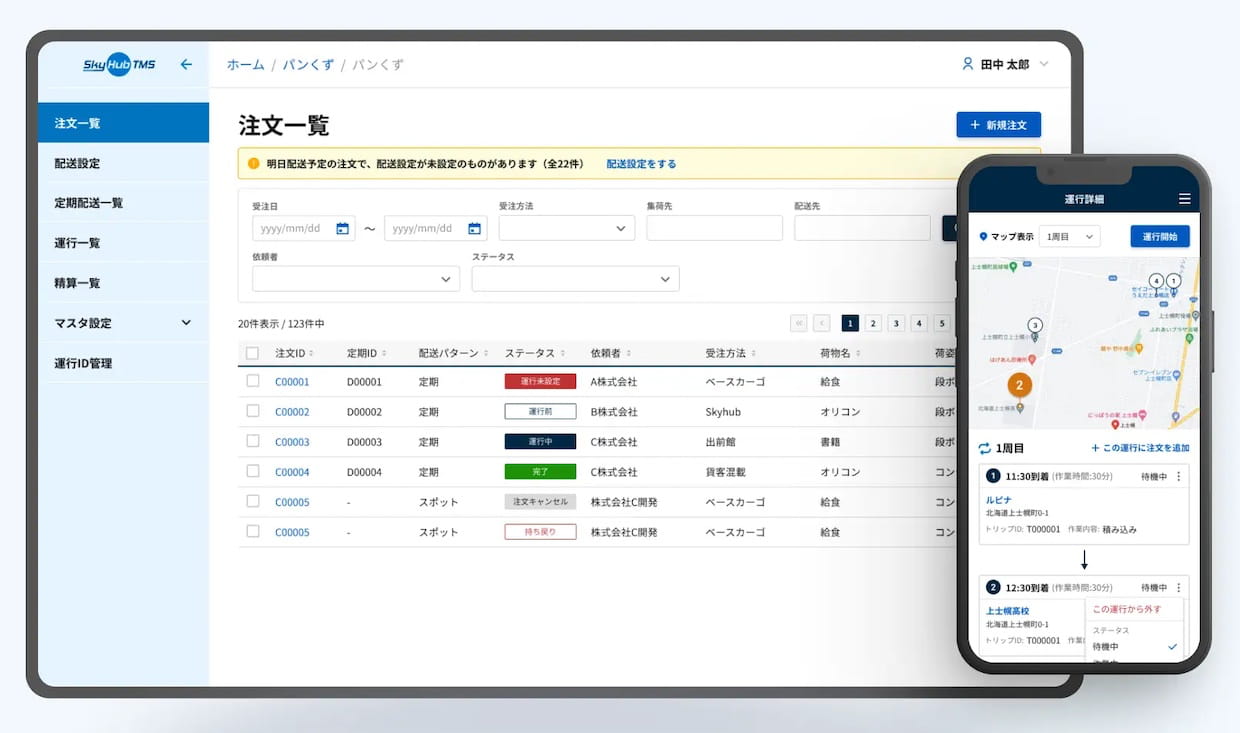Click ホーム breadcrumb link
This screenshot has height=733, width=1240.
point(246,65)
